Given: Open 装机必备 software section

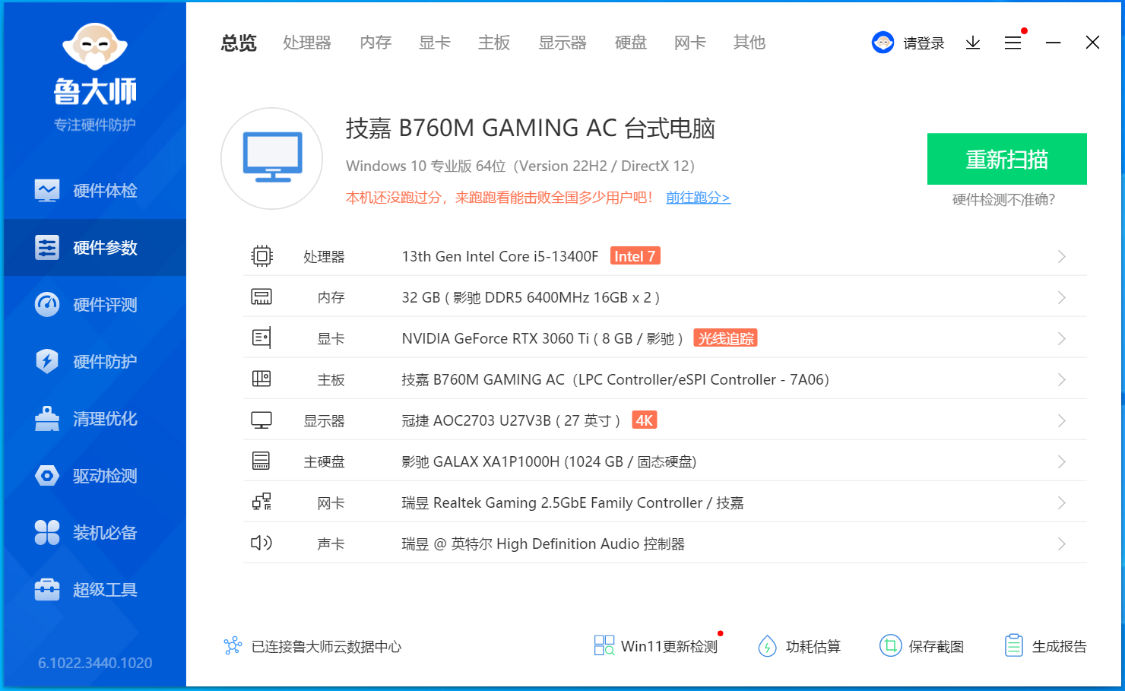Looking at the screenshot, I should 95,532.
